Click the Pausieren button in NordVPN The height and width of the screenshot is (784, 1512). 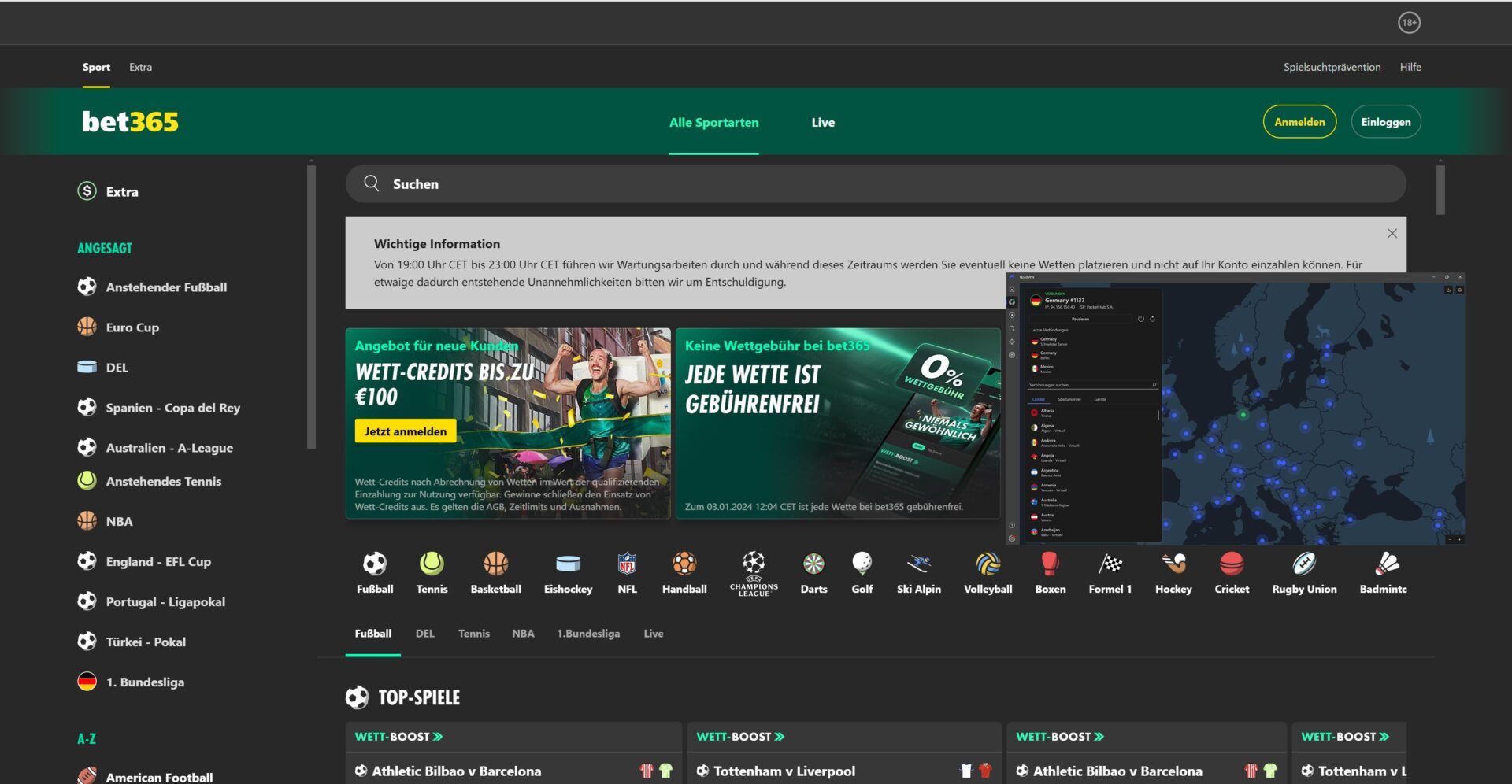(1080, 319)
